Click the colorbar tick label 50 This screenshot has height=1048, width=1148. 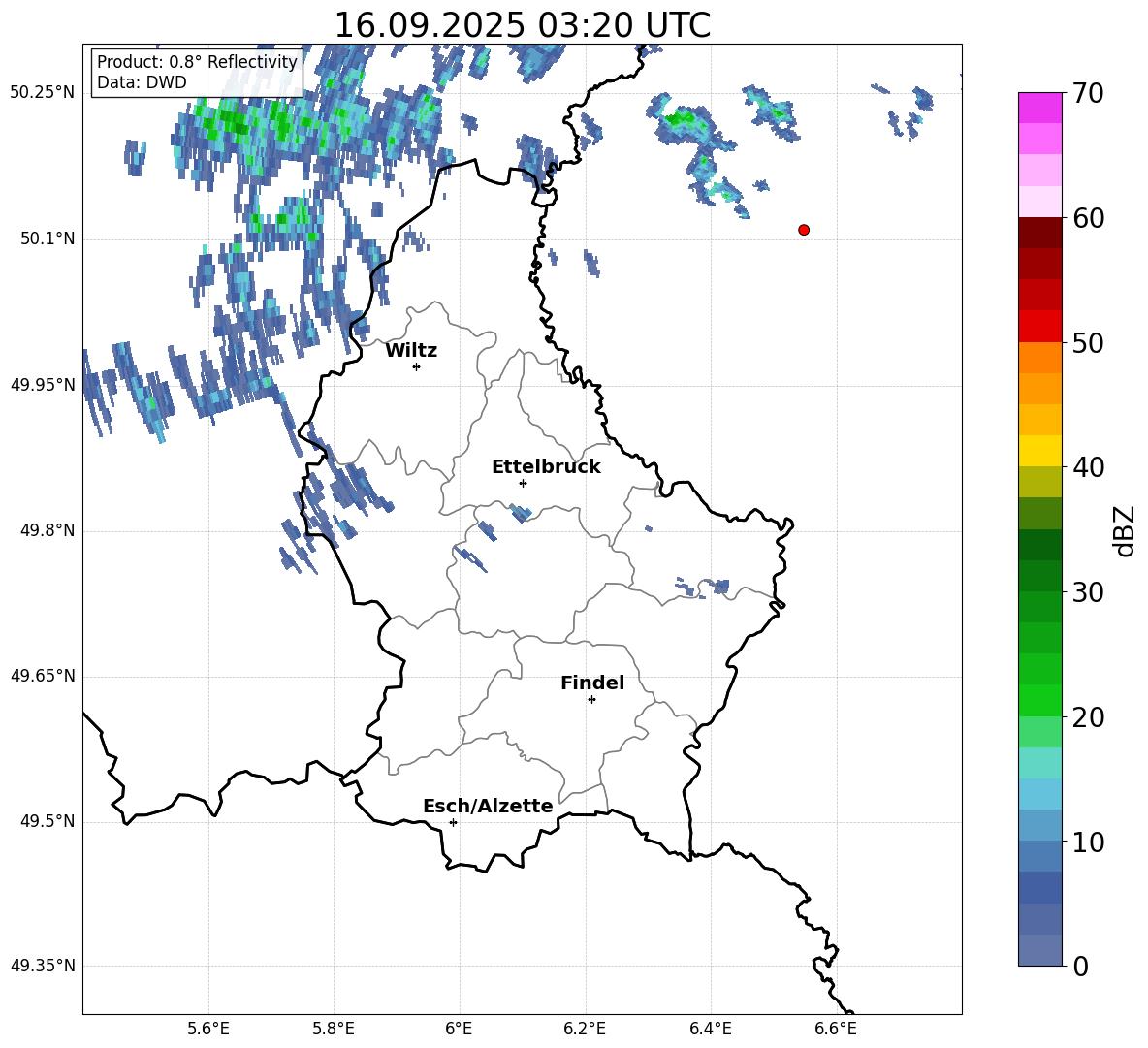[x=1088, y=343]
